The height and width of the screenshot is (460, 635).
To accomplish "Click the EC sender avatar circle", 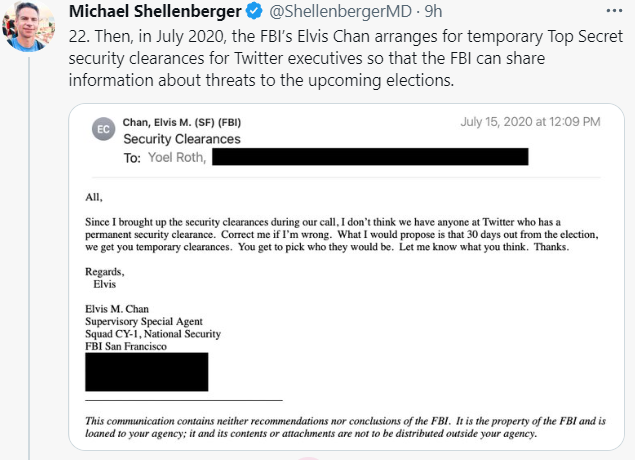I will point(102,129).
